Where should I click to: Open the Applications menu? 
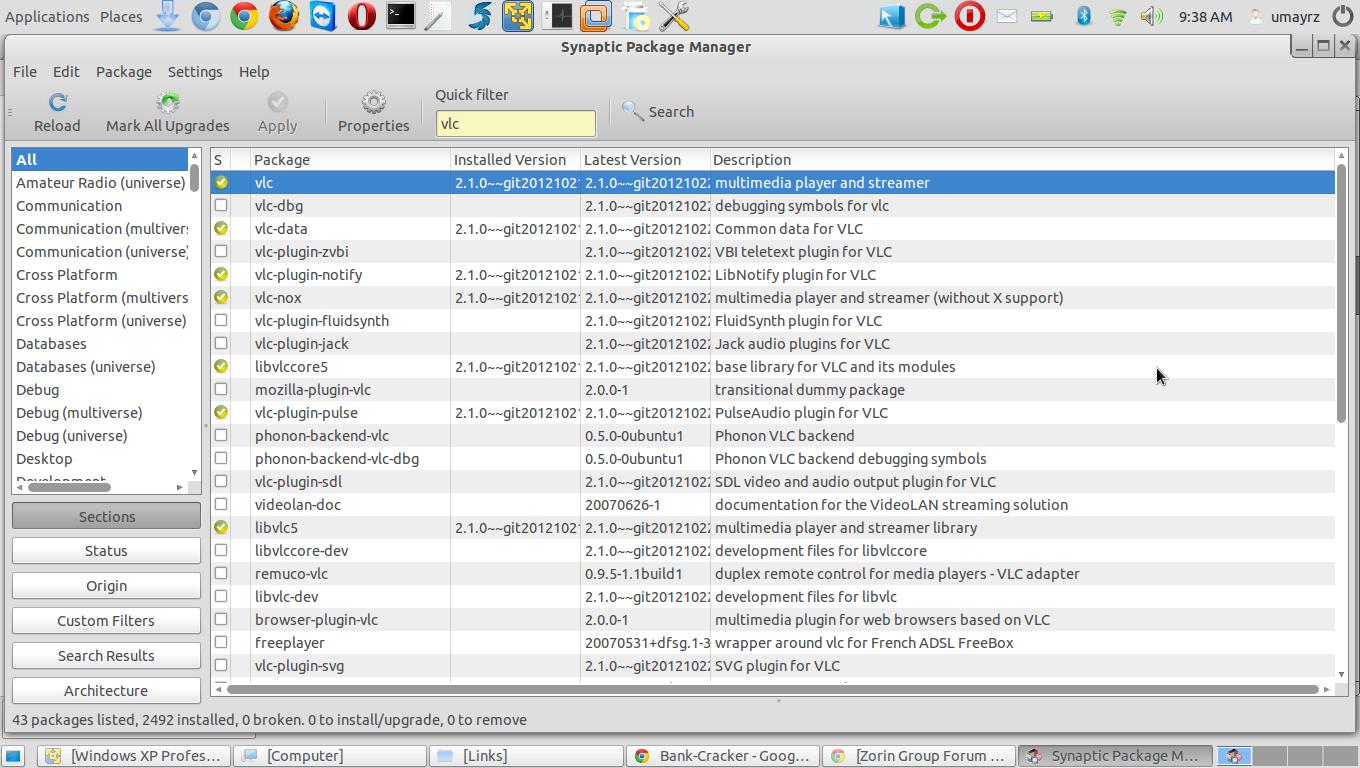47,17
